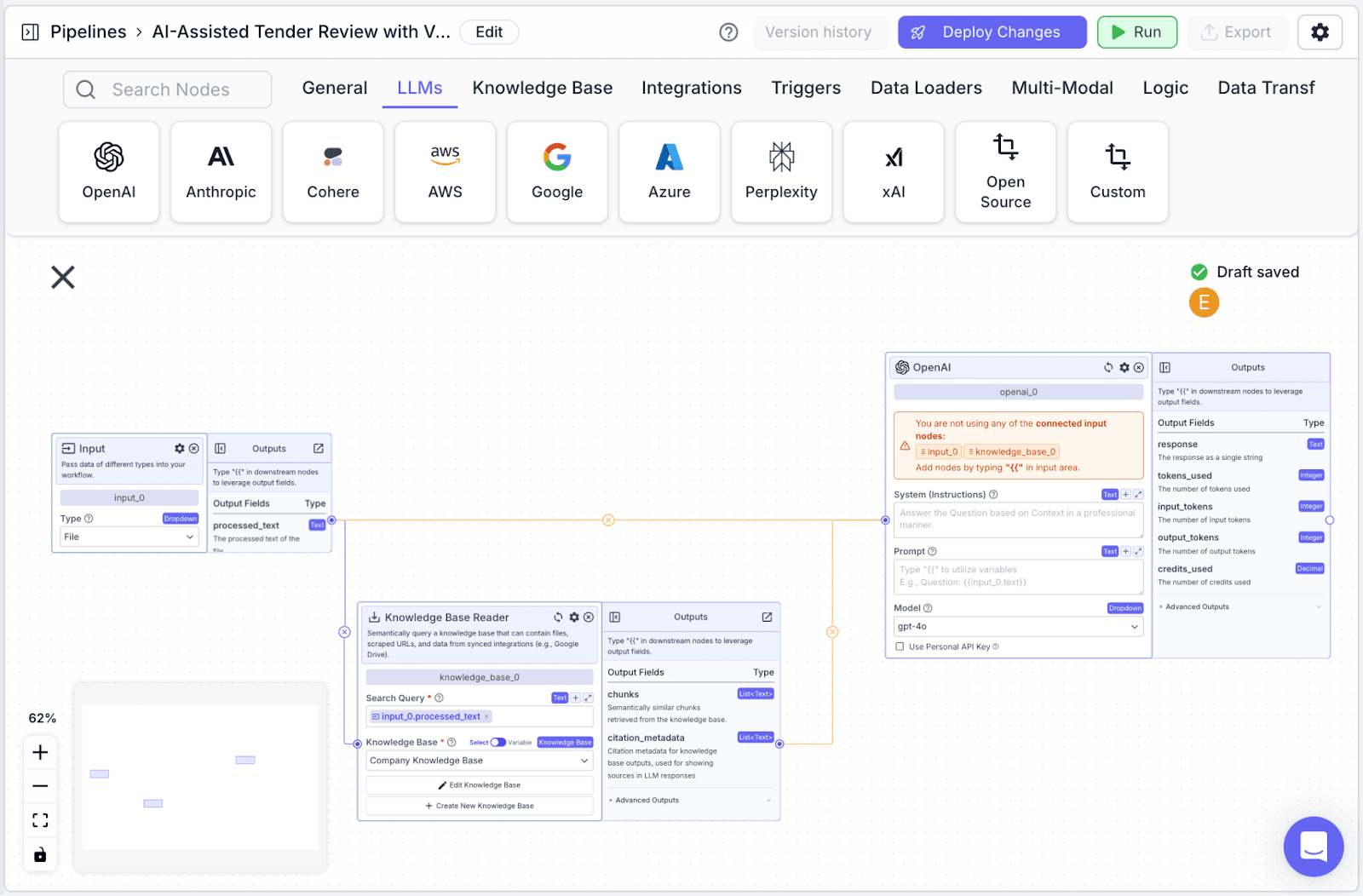Image resolution: width=1363 pixels, height=896 pixels.
Task: Collapse the OpenAI outputs panel
Action: (x=1165, y=367)
